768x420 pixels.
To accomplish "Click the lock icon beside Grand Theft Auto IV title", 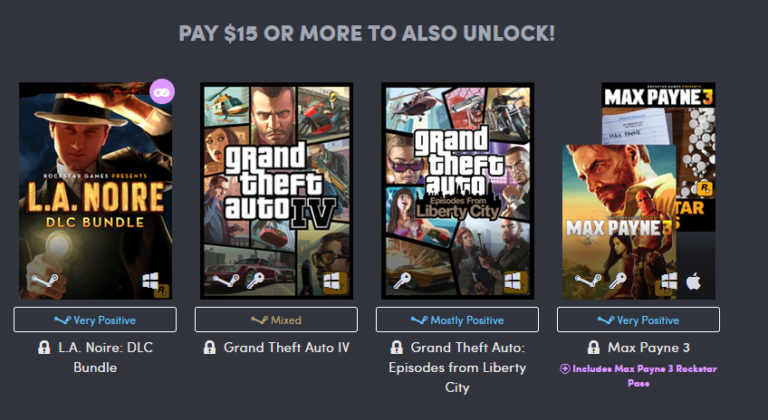I will click(x=210, y=348).
